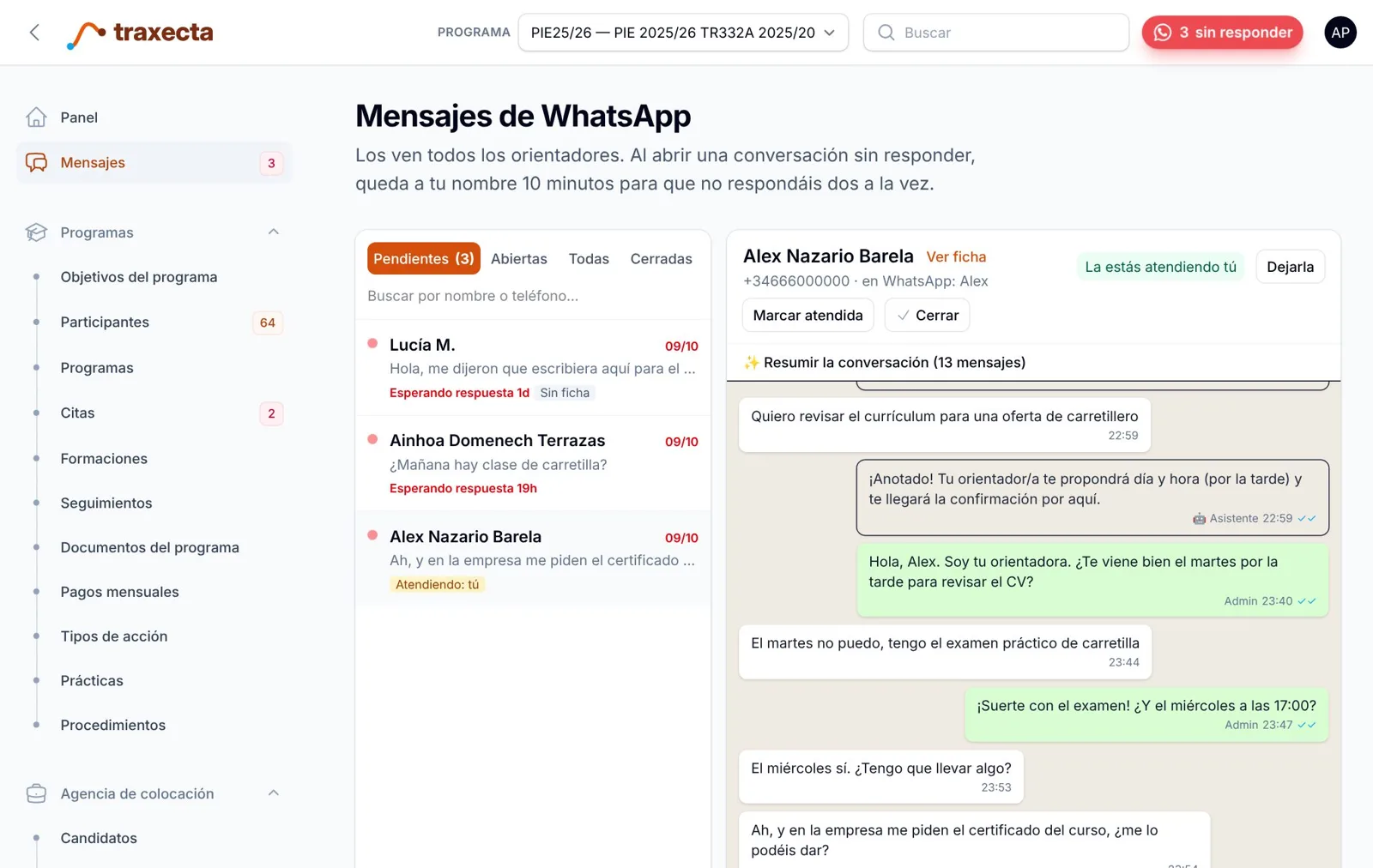
Task: Click the Citas count badge 2
Action: coord(271,413)
